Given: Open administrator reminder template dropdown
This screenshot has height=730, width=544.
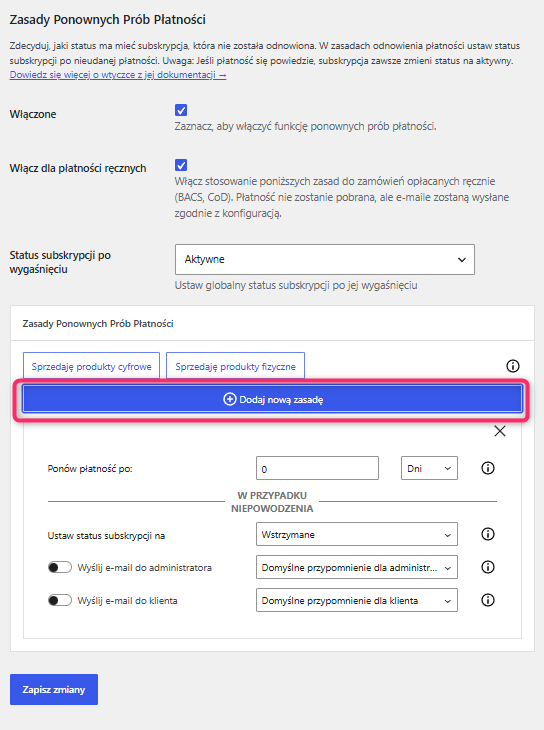Looking at the screenshot, I should [357, 568].
